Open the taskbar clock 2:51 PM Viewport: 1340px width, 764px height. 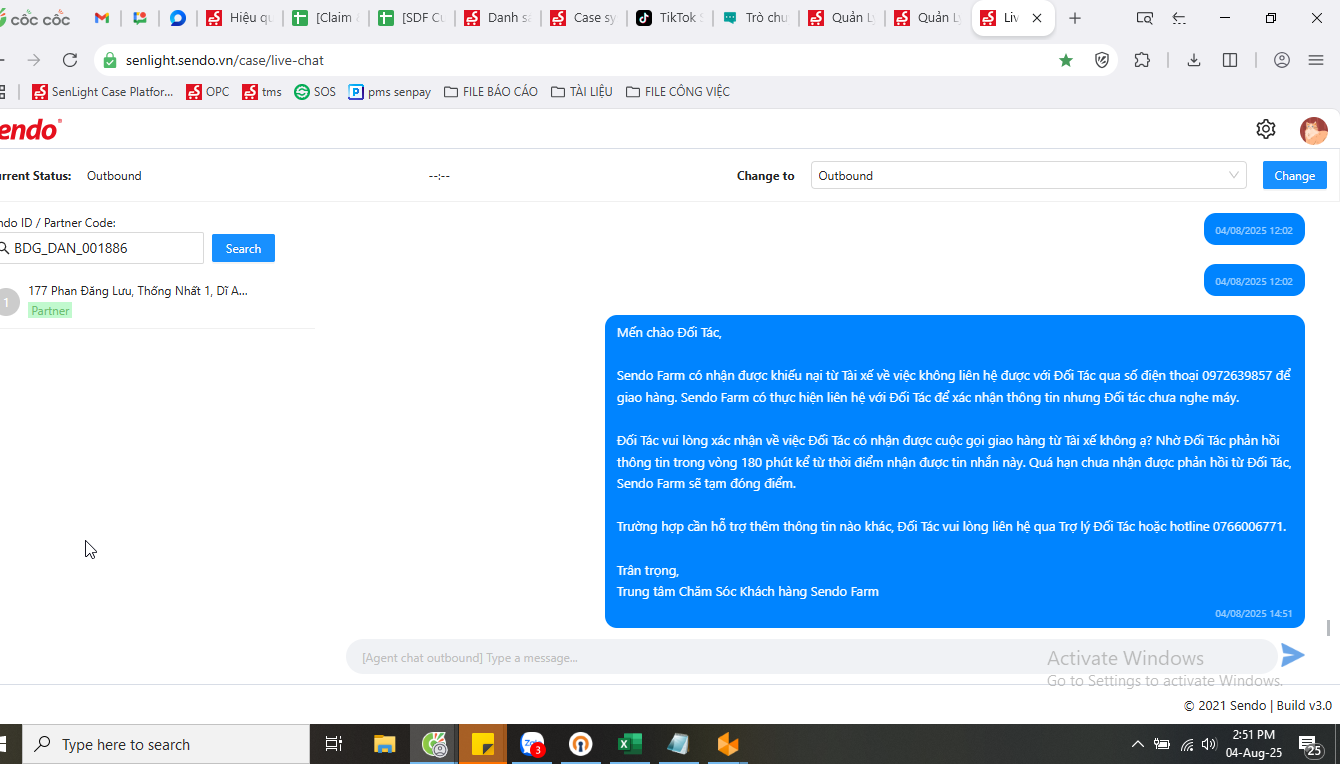click(1254, 744)
